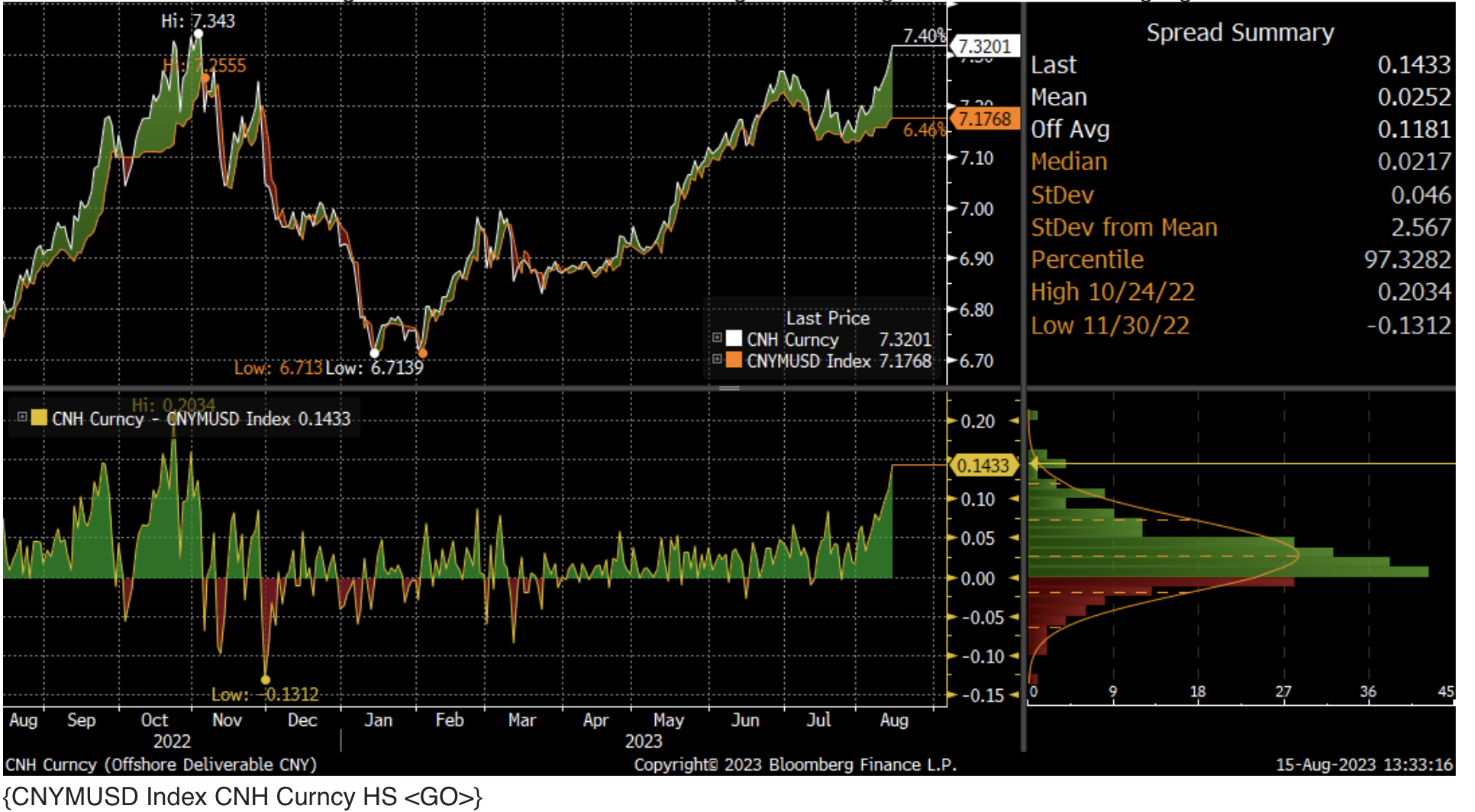Click the Low 11/30/22 row label
The height and width of the screenshot is (812, 1475).
[1110, 326]
